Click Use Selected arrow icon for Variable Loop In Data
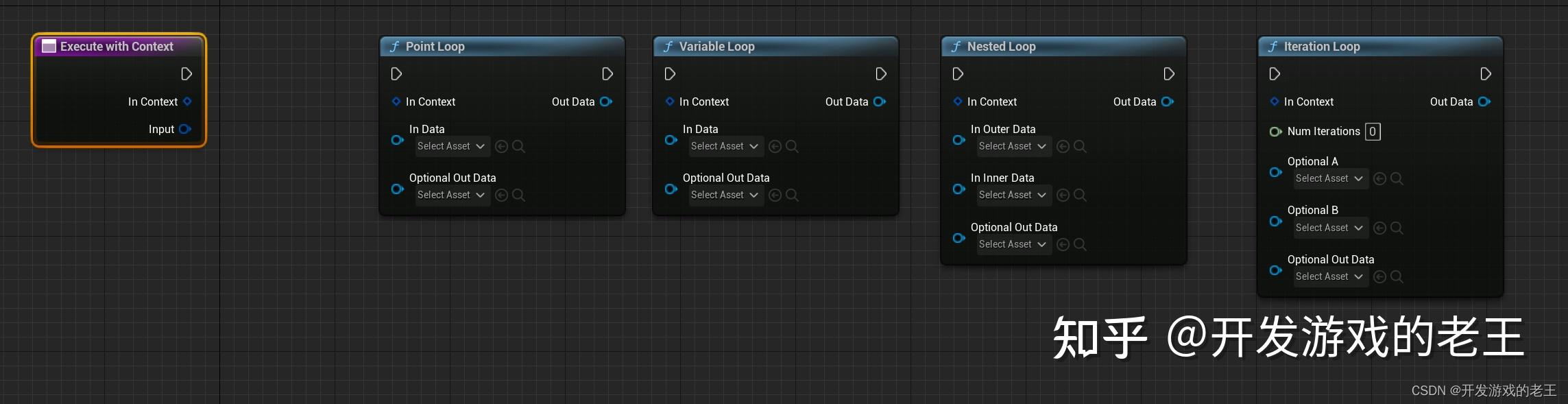This screenshot has width=1568, height=404. tap(775, 146)
